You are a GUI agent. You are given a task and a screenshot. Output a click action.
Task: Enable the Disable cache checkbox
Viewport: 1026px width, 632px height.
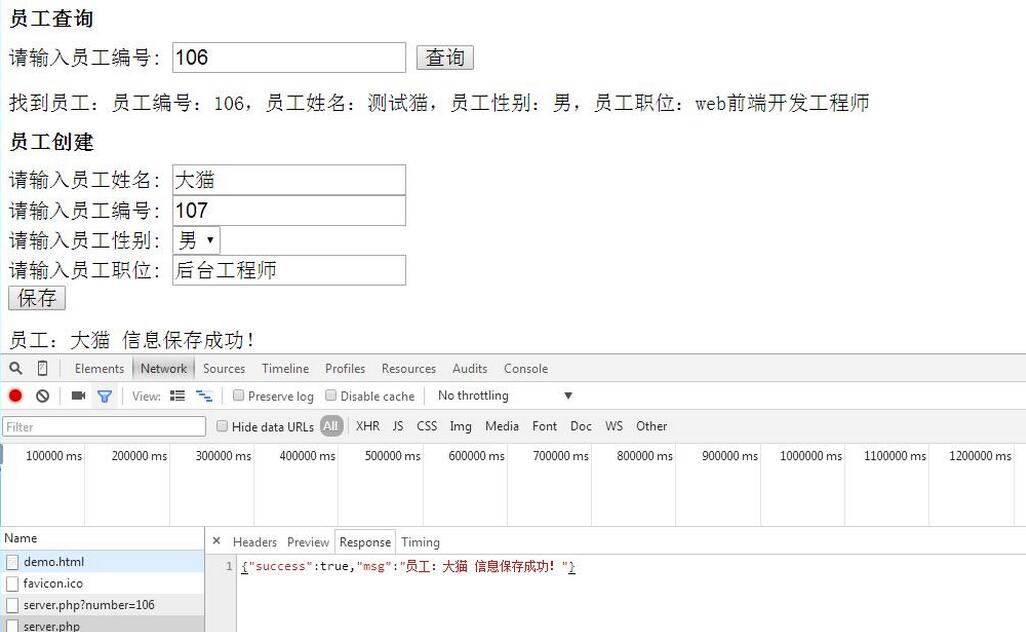pos(331,395)
